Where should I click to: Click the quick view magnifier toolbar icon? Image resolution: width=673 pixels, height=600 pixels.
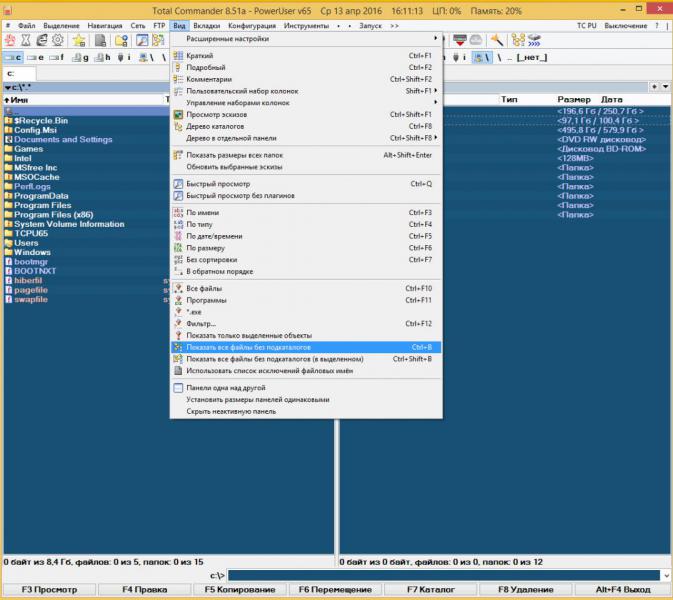(x=142, y=40)
